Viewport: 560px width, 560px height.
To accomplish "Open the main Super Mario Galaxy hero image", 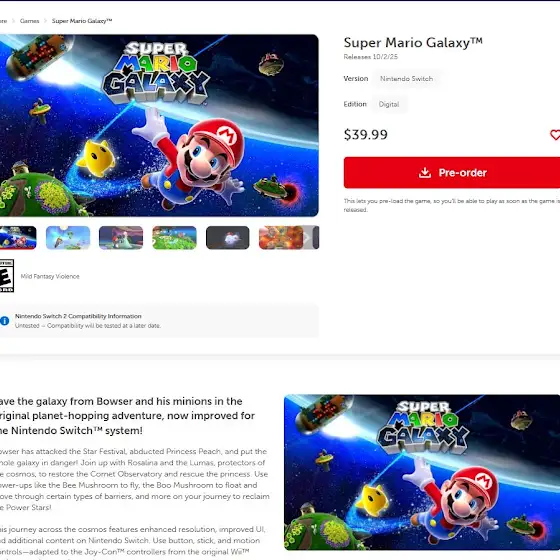I will tap(159, 125).
